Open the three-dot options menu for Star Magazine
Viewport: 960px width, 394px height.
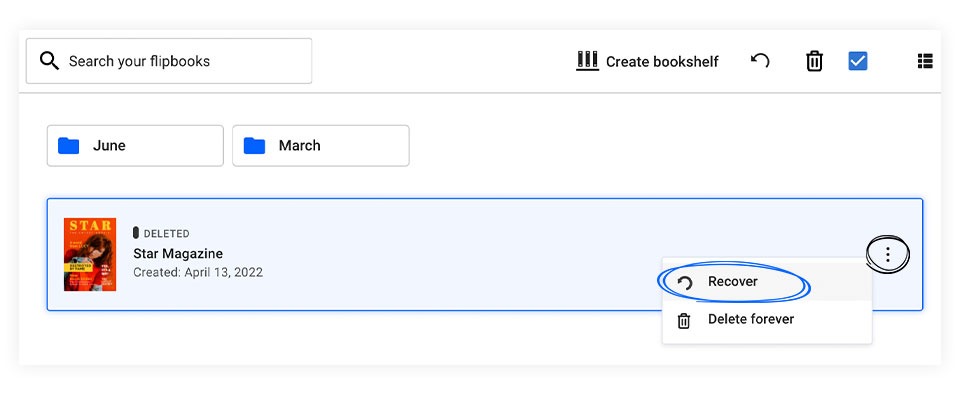pos(888,255)
